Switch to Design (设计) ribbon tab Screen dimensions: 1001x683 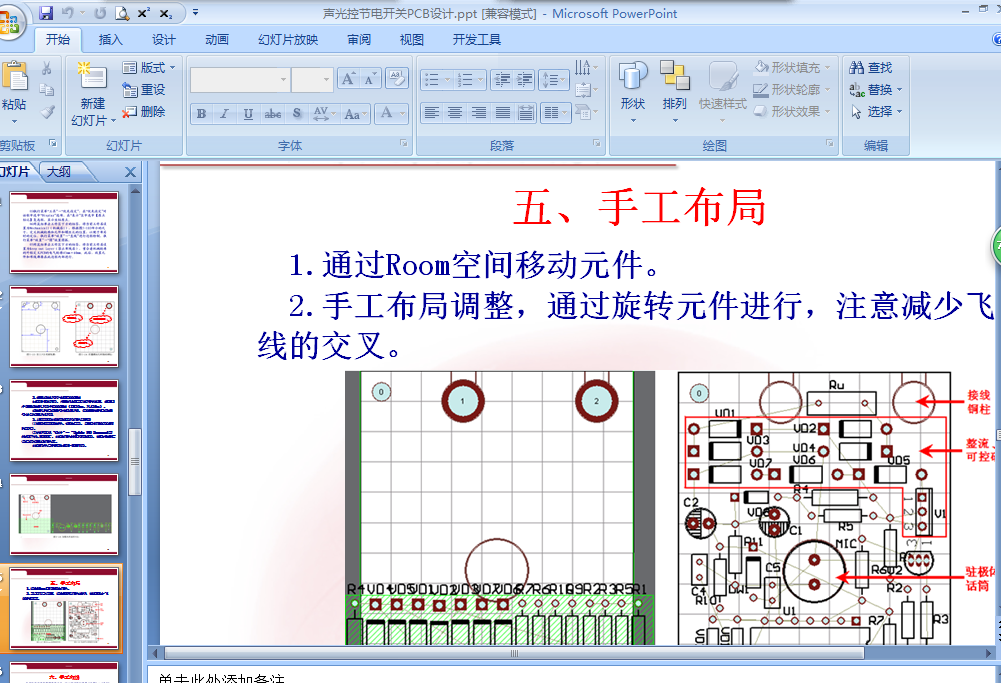pyautogui.click(x=163, y=40)
